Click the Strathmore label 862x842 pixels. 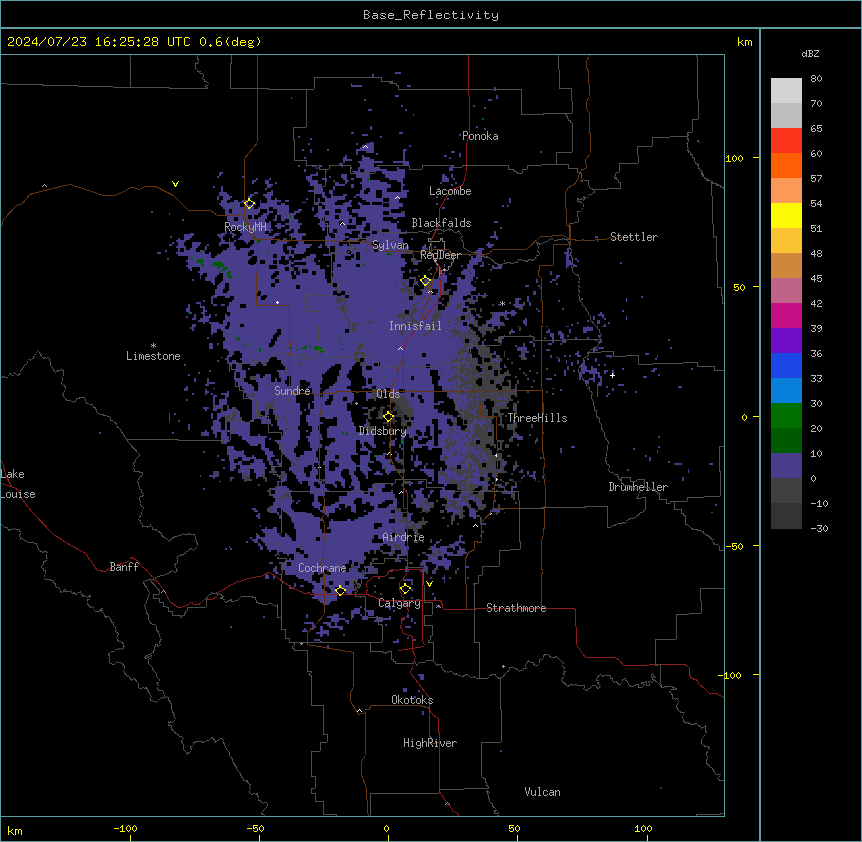tap(516, 608)
